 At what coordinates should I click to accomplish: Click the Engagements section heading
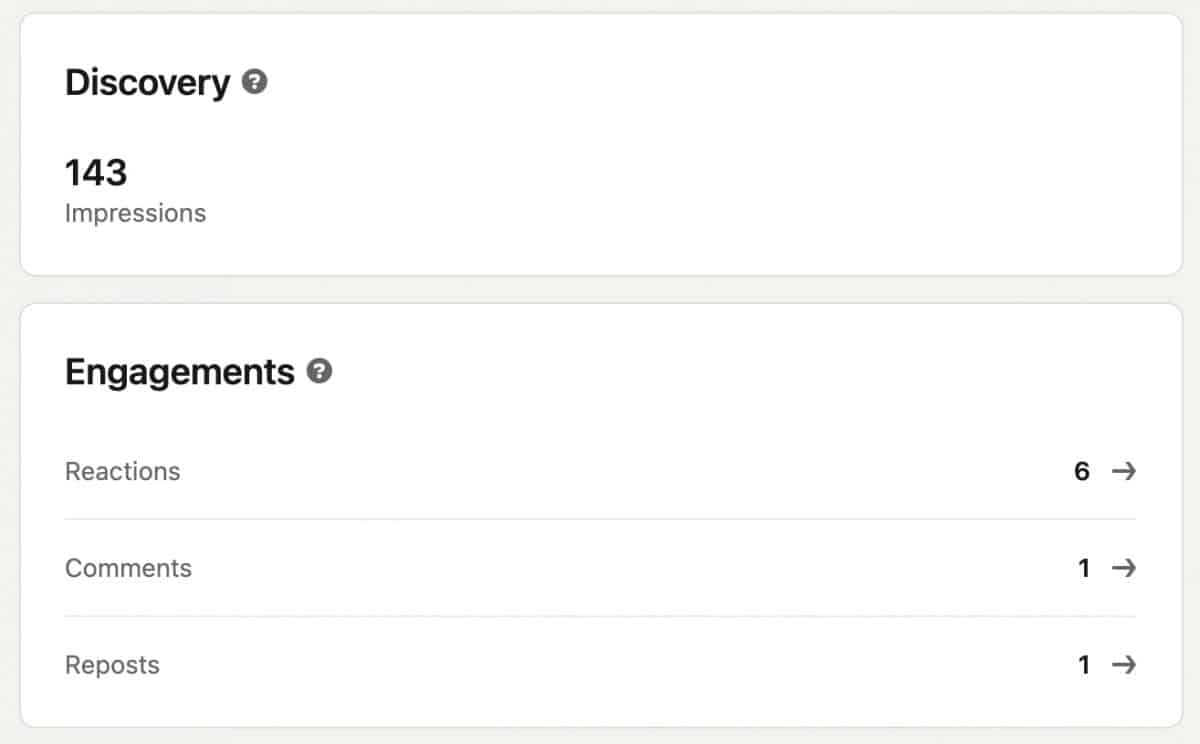(180, 372)
